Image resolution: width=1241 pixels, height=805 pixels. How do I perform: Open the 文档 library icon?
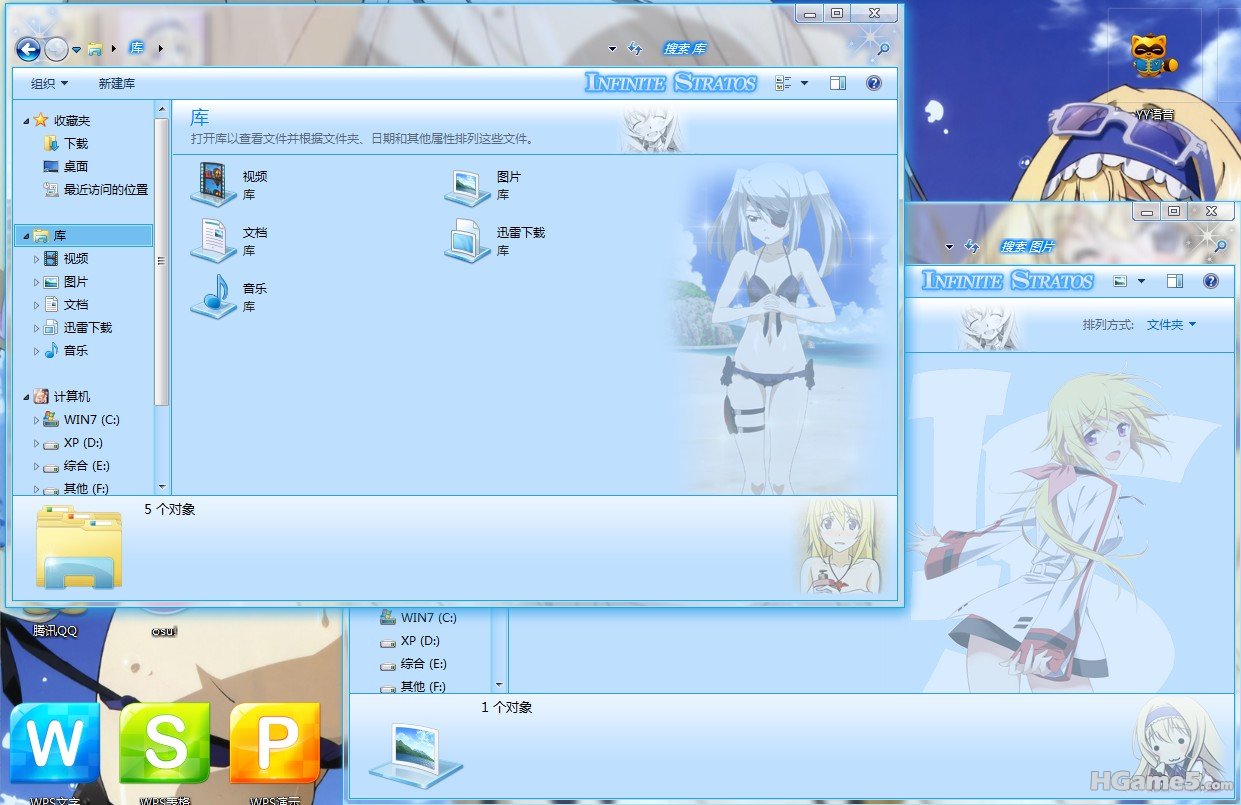point(213,241)
